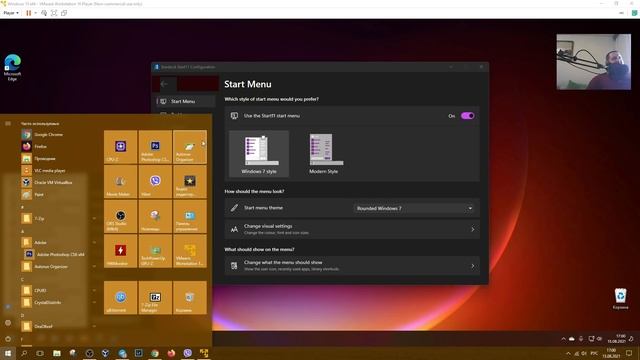The image size is (640, 360).
Task: Open the Player menu in VMware toolbar
Action: pyautogui.click(x=11, y=13)
